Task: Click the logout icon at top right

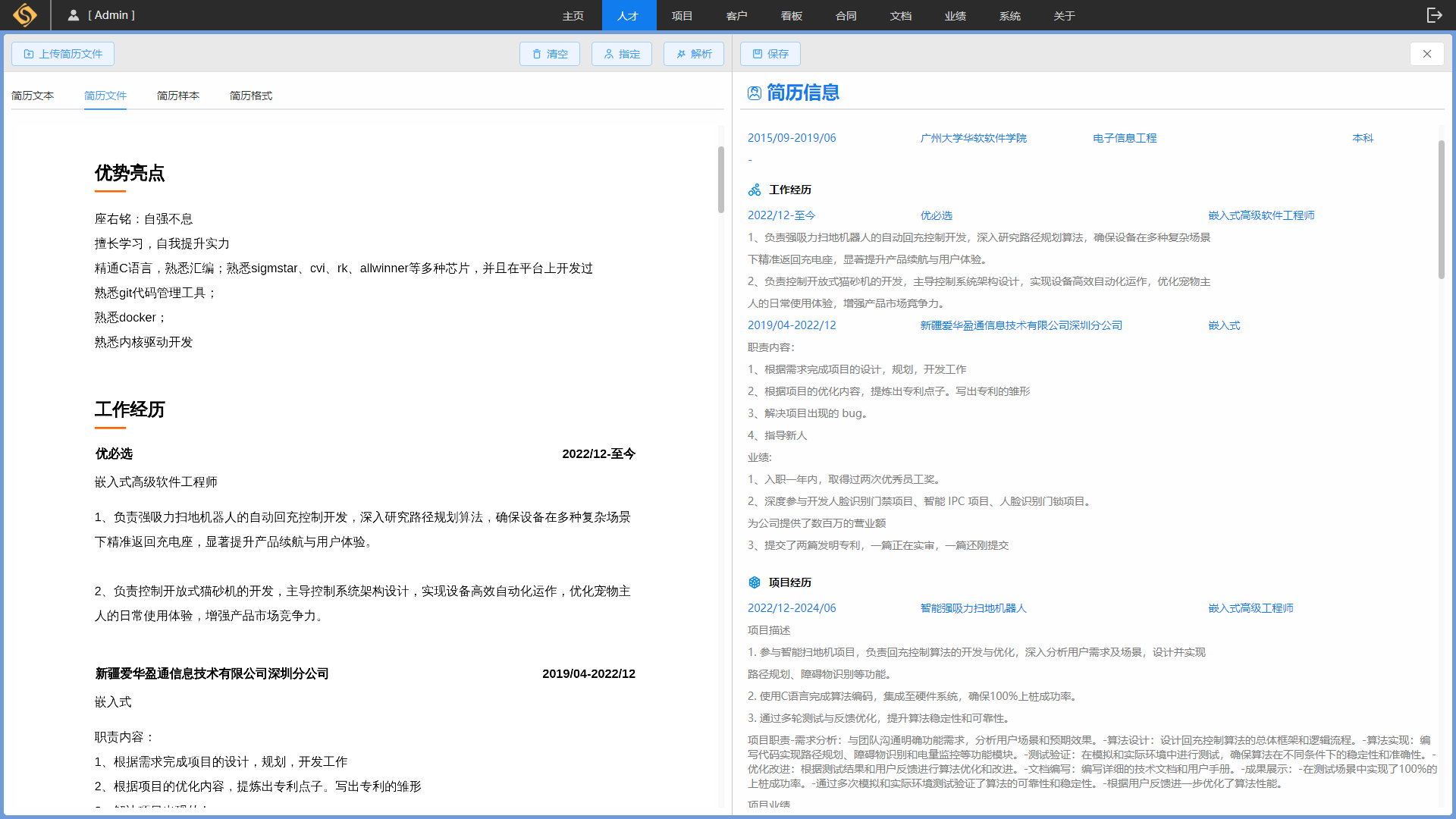Action: click(1435, 15)
